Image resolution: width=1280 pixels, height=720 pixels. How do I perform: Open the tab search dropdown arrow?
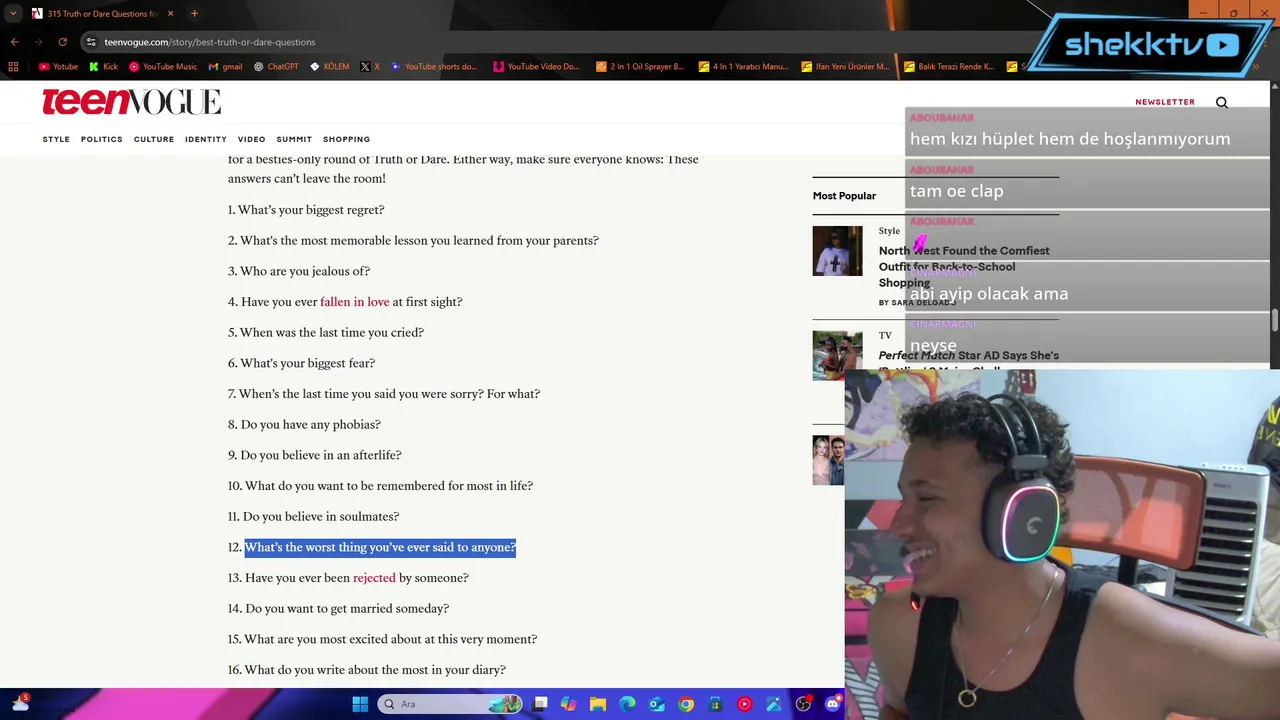pos(13,14)
